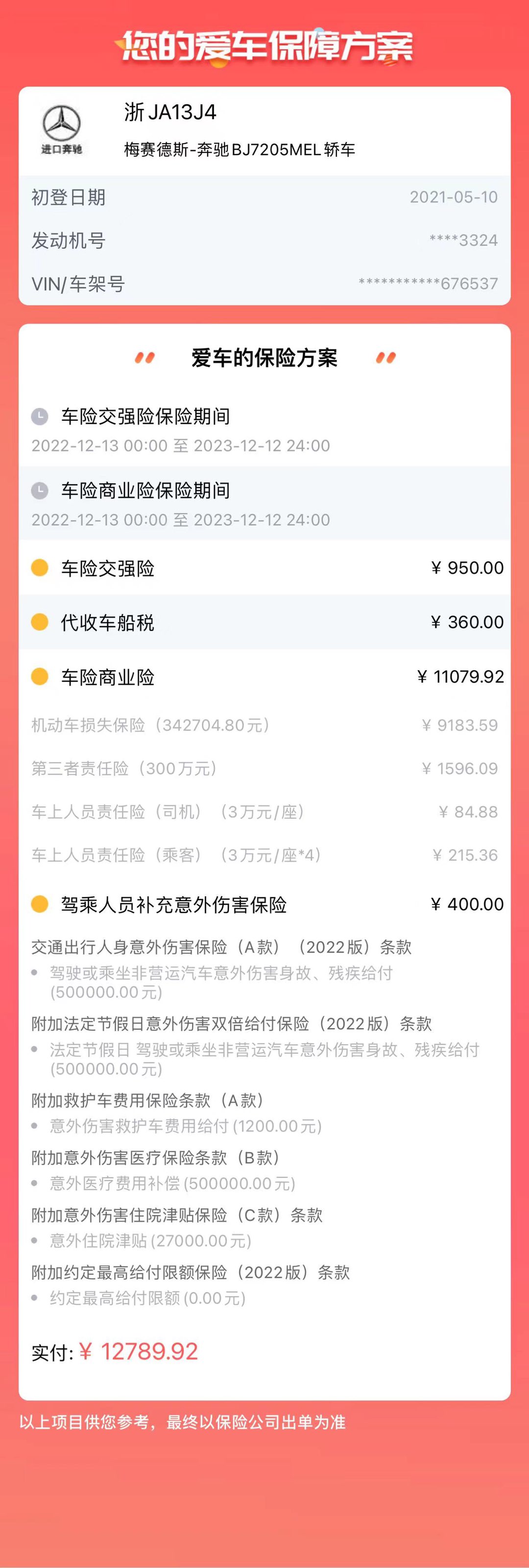
Task: Click the yellow dot next to 车险商业险
Action: tap(40, 676)
